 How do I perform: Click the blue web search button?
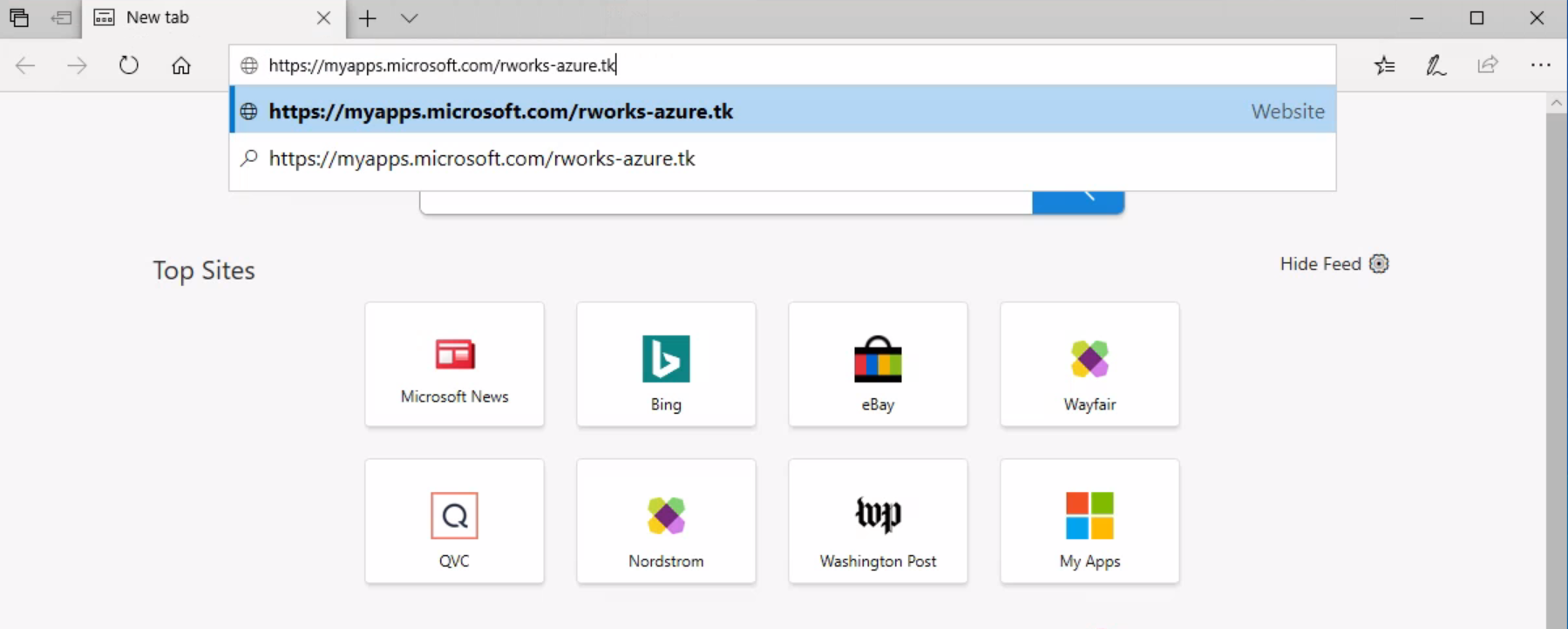point(1078,201)
